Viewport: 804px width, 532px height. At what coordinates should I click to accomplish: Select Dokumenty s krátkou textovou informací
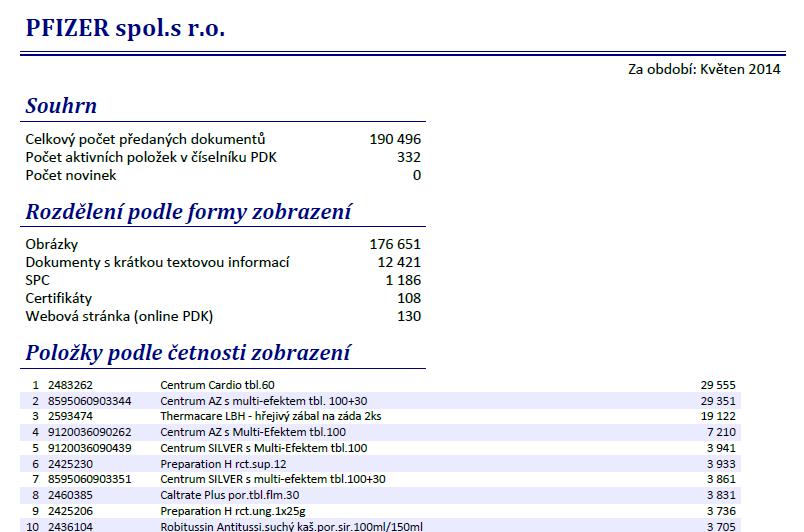157,262
